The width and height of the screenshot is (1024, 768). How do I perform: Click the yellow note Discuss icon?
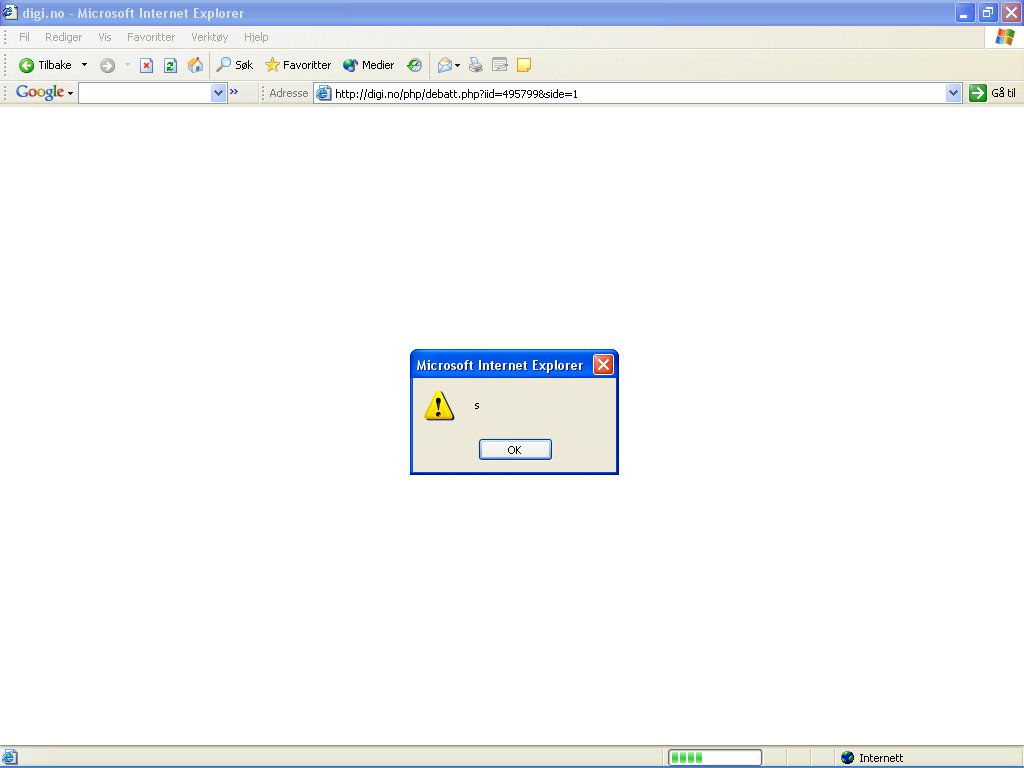523,65
